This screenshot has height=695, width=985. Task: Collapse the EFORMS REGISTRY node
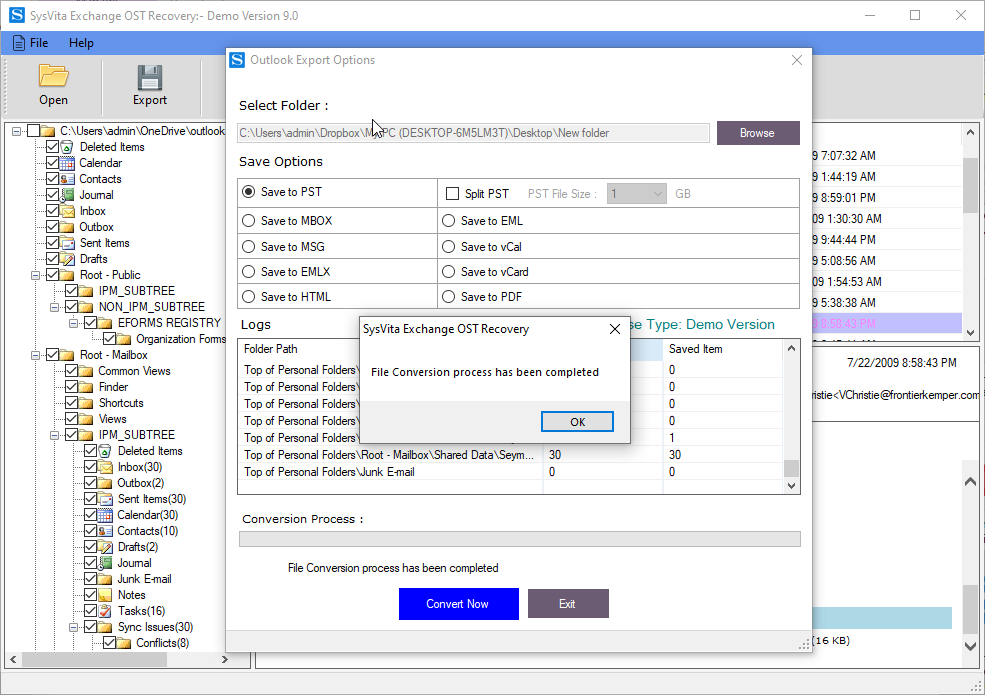(x=73, y=323)
